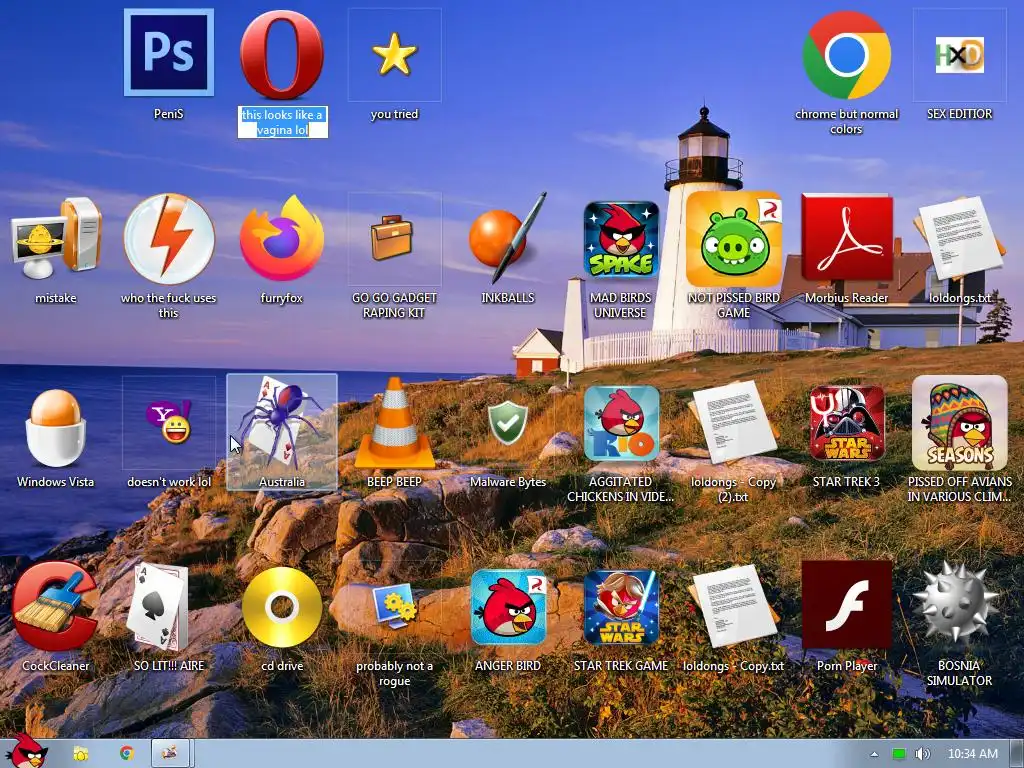Select the 'SO LIT!!! AIRE' playing cards icon
This screenshot has height=768, width=1024.
pyautogui.click(x=161, y=607)
